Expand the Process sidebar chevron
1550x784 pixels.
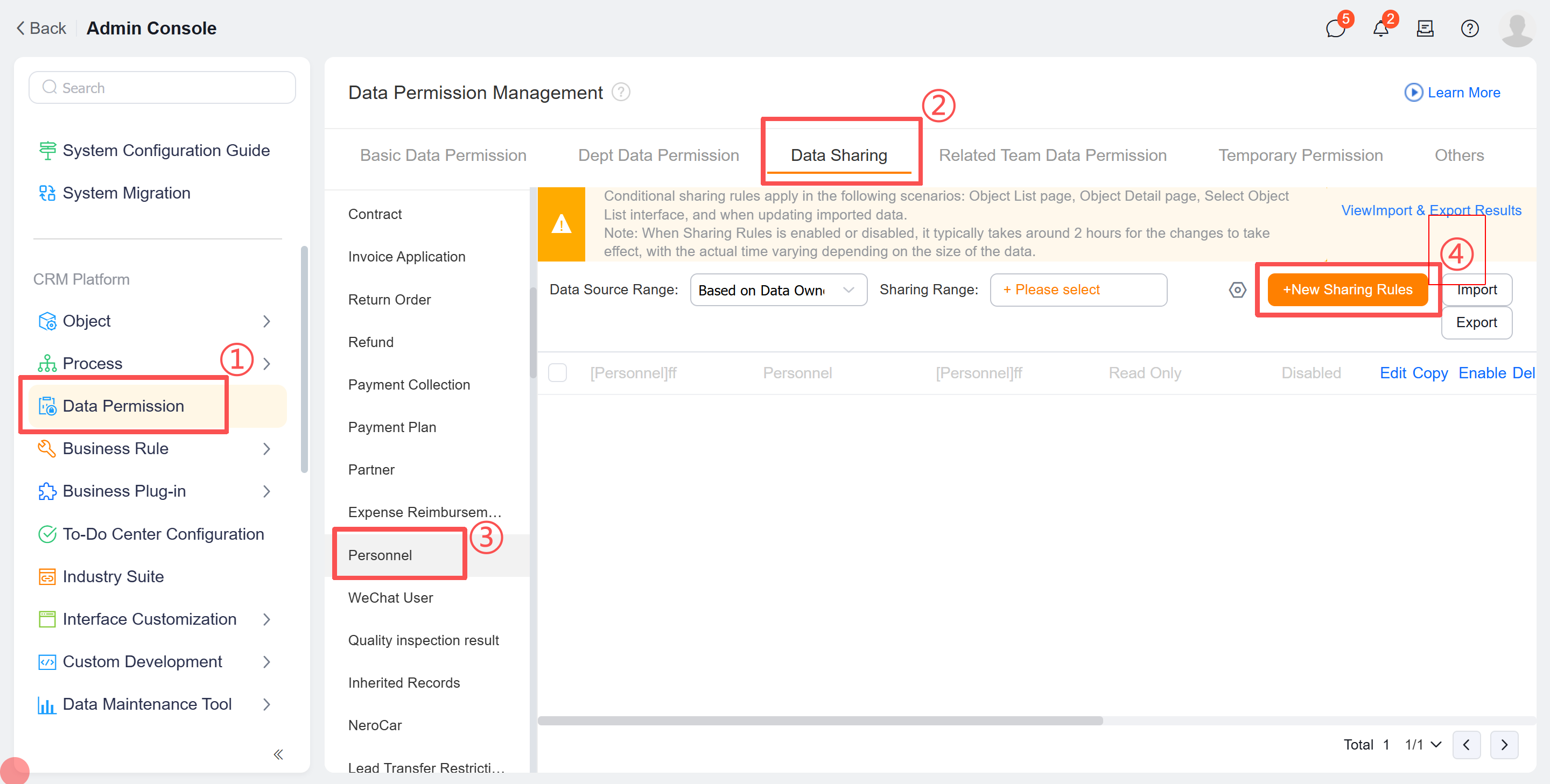pyautogui.click(x=266, y=363)
